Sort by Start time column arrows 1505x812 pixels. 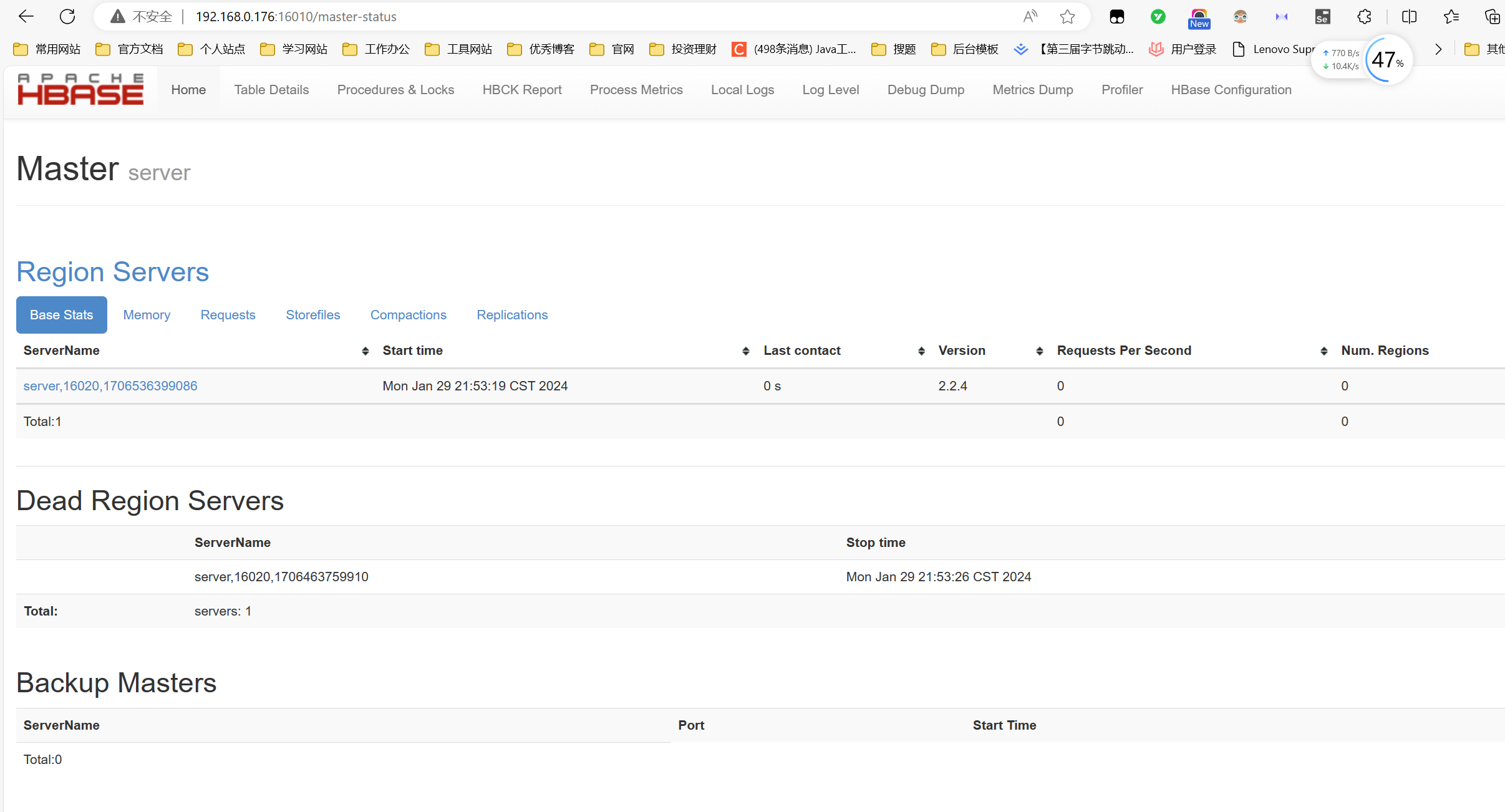[746, 351]
